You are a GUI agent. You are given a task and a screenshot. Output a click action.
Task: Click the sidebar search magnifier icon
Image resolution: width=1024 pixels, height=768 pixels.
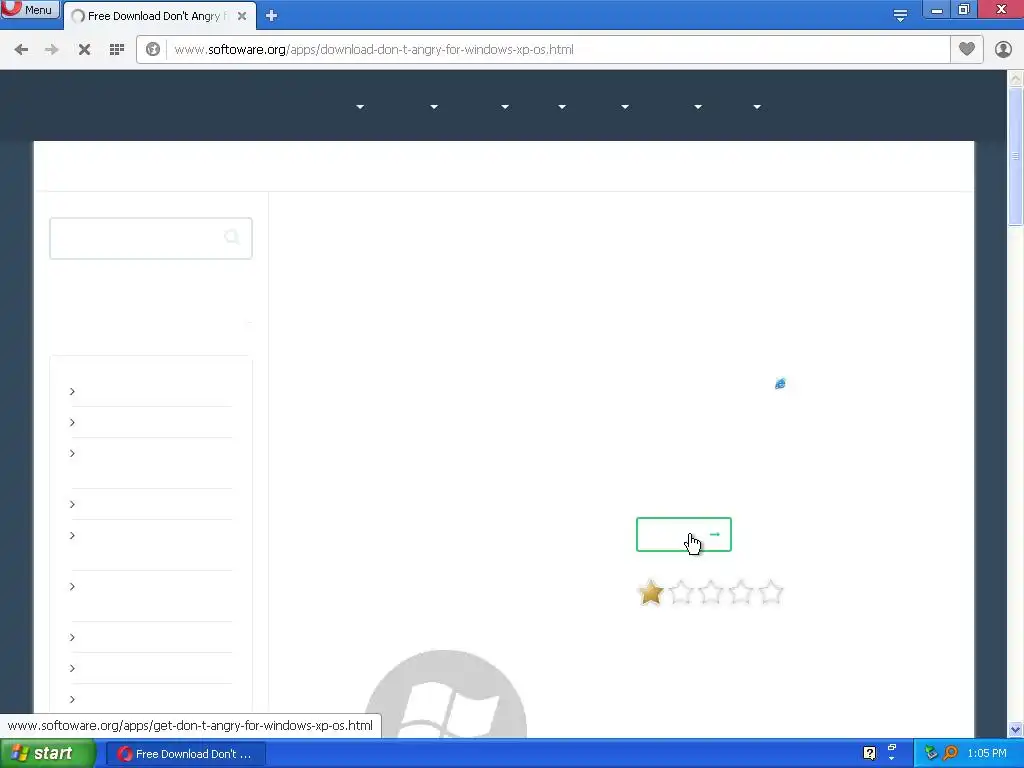(x=232, y=237)
